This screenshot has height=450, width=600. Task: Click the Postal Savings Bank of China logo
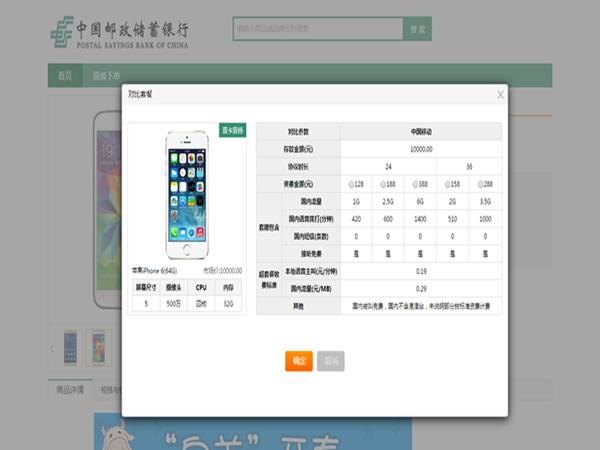click(x=119, y=32)
